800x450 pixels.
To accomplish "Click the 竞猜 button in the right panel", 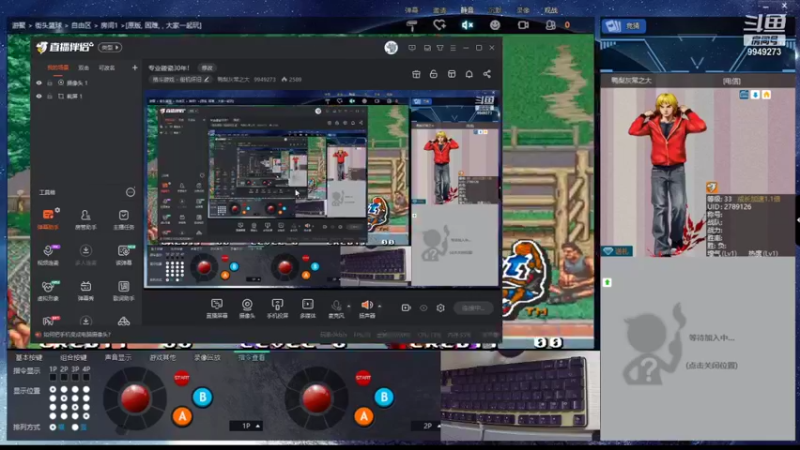I will 624,26.
